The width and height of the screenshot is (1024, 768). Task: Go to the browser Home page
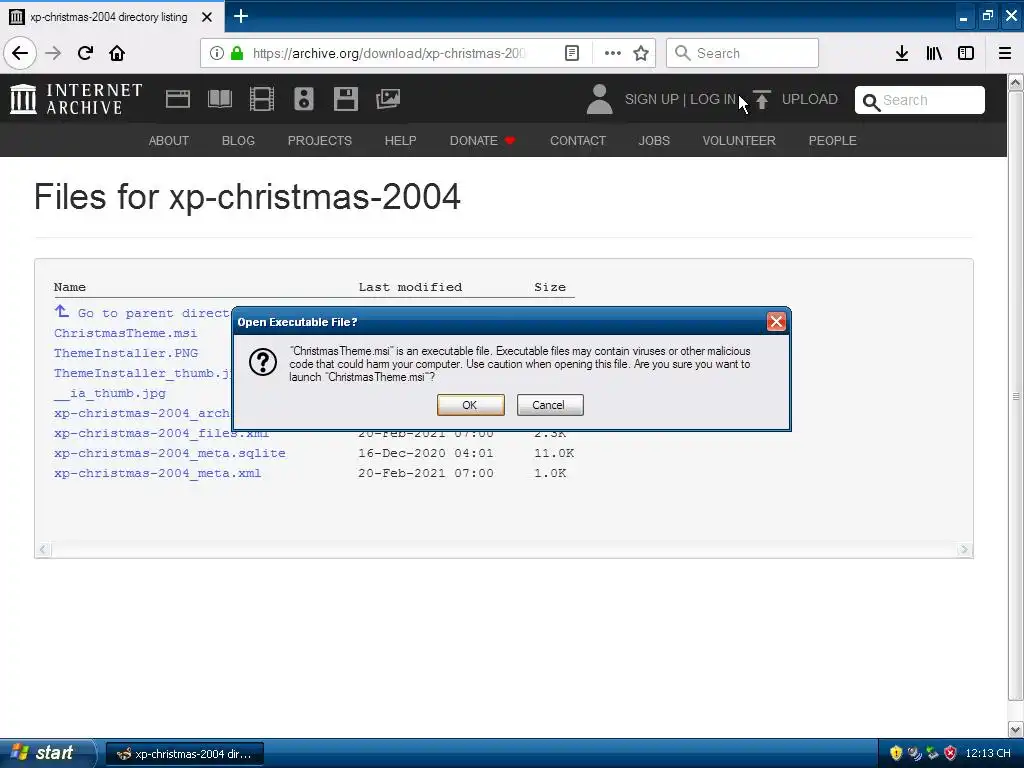click(117, 53)
